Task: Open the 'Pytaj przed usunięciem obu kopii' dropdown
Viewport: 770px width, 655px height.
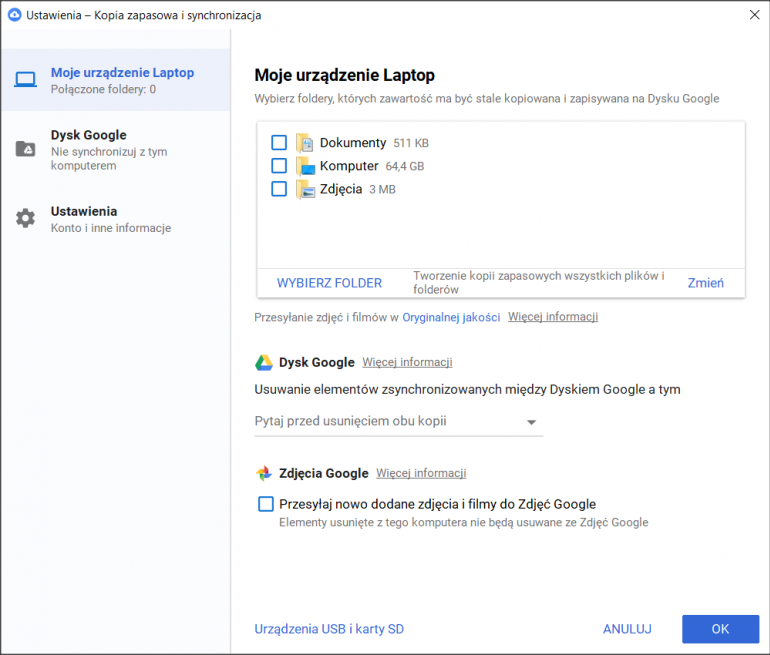Action: coord(398,422)
